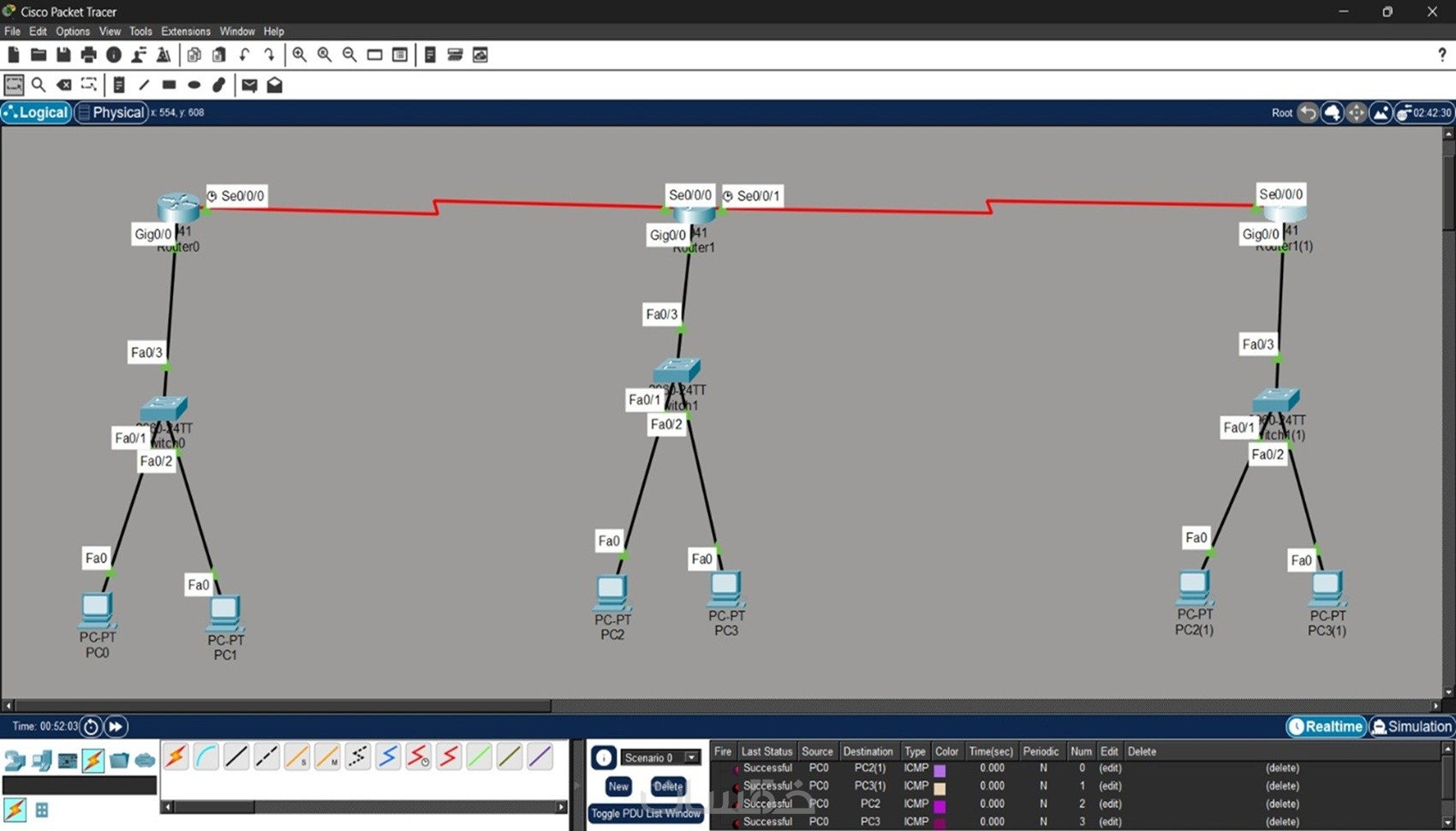Click New scenario button

click(x=618, y=786)
